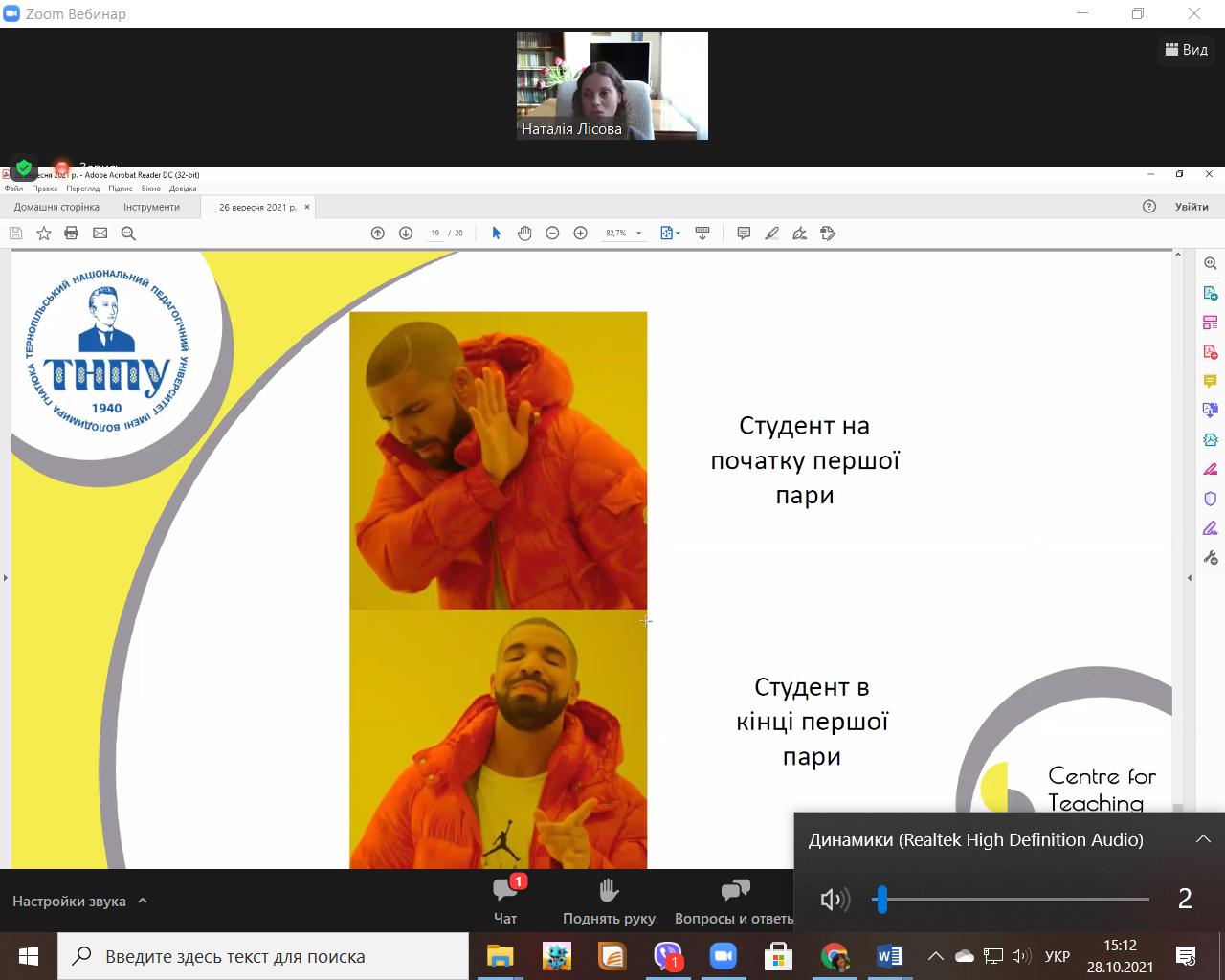Viewport: 1225px width, 980px height.
Task: Open the zoom percentage dropdown
Action: 639,234
